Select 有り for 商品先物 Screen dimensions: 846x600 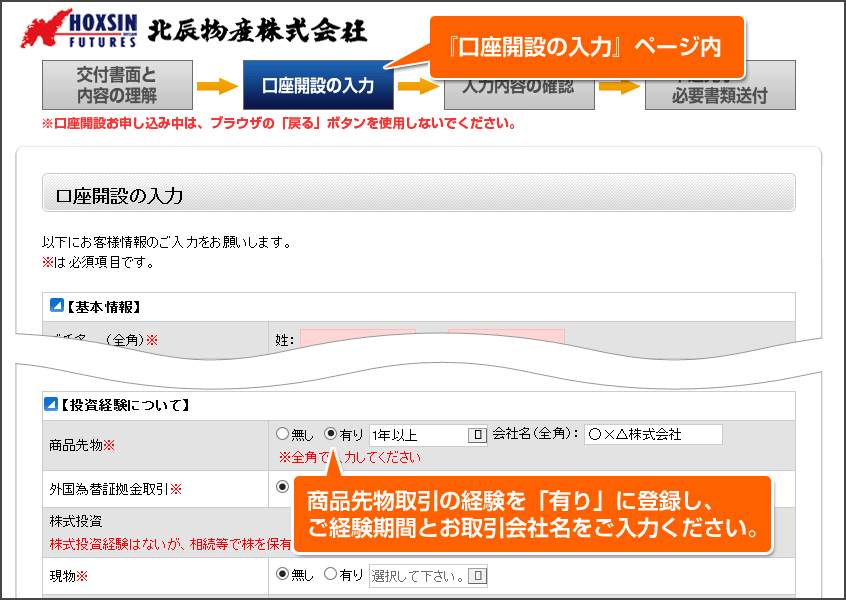(x=331, y=435)
